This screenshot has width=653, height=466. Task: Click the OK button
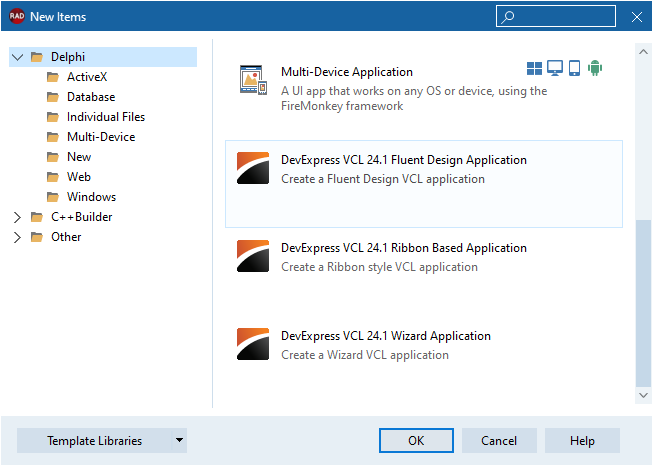coord(416,440)
